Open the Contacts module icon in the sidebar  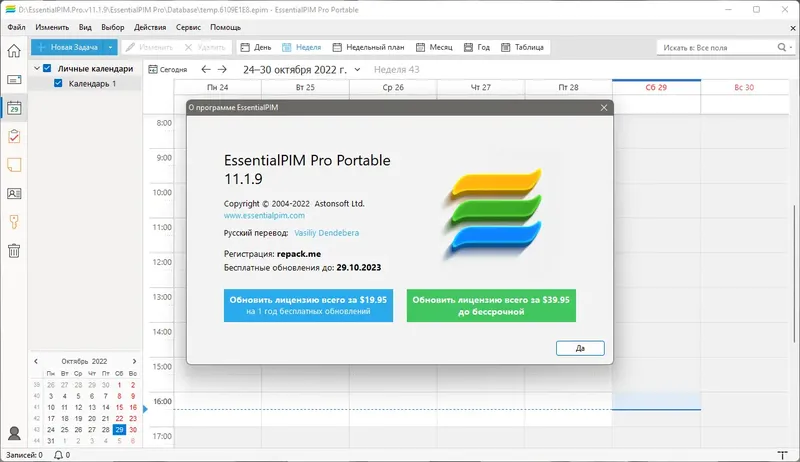tap(14, 194)
